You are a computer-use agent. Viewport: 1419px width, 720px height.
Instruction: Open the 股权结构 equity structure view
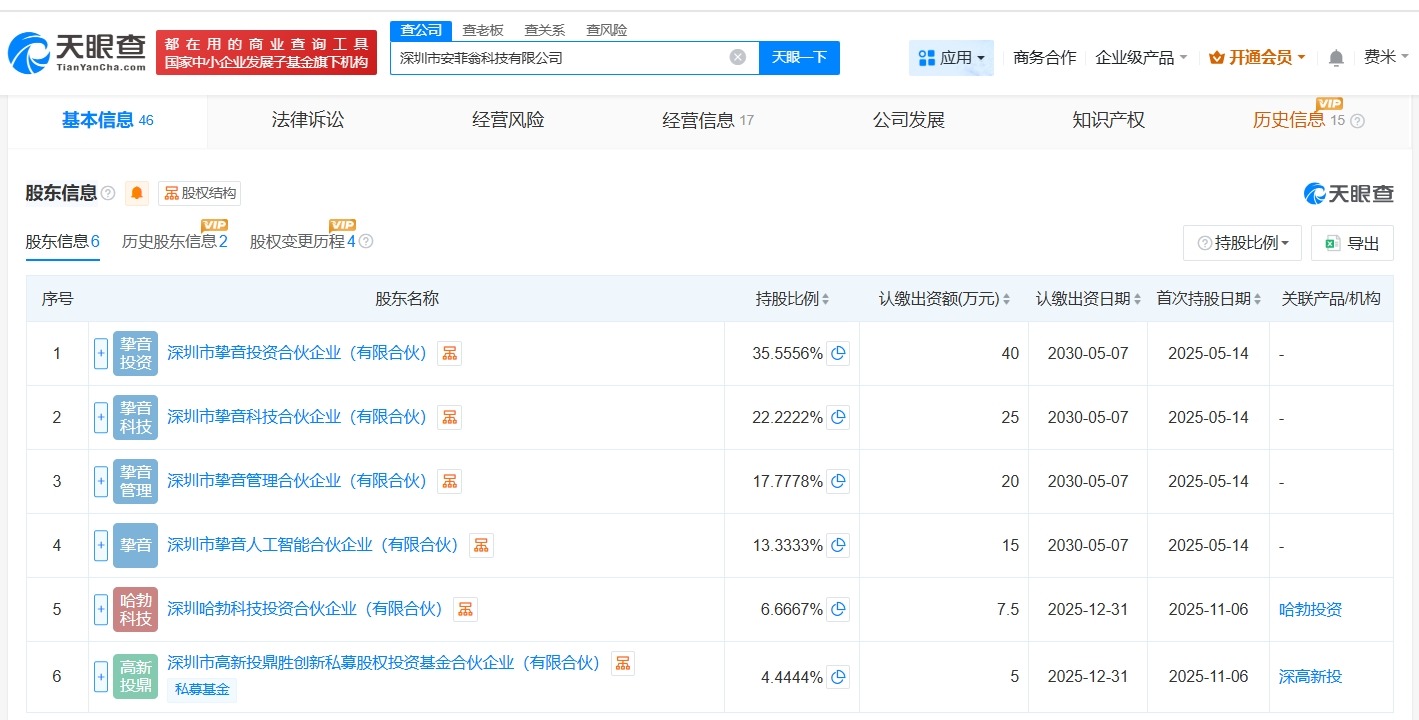click(x=202, y=193)
